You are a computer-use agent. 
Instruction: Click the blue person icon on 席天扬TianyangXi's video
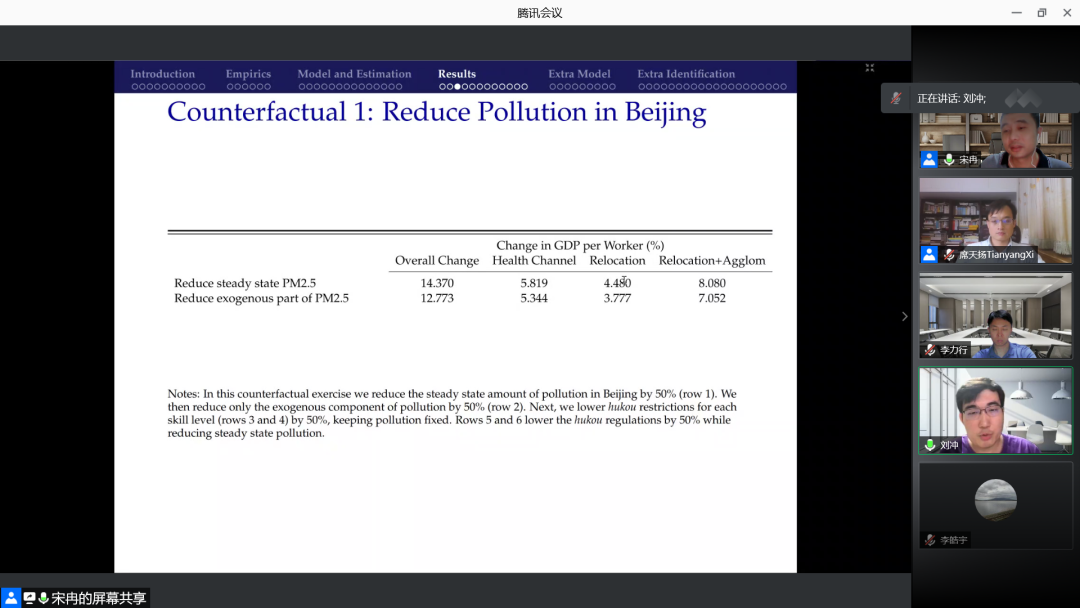click(929, 255)
